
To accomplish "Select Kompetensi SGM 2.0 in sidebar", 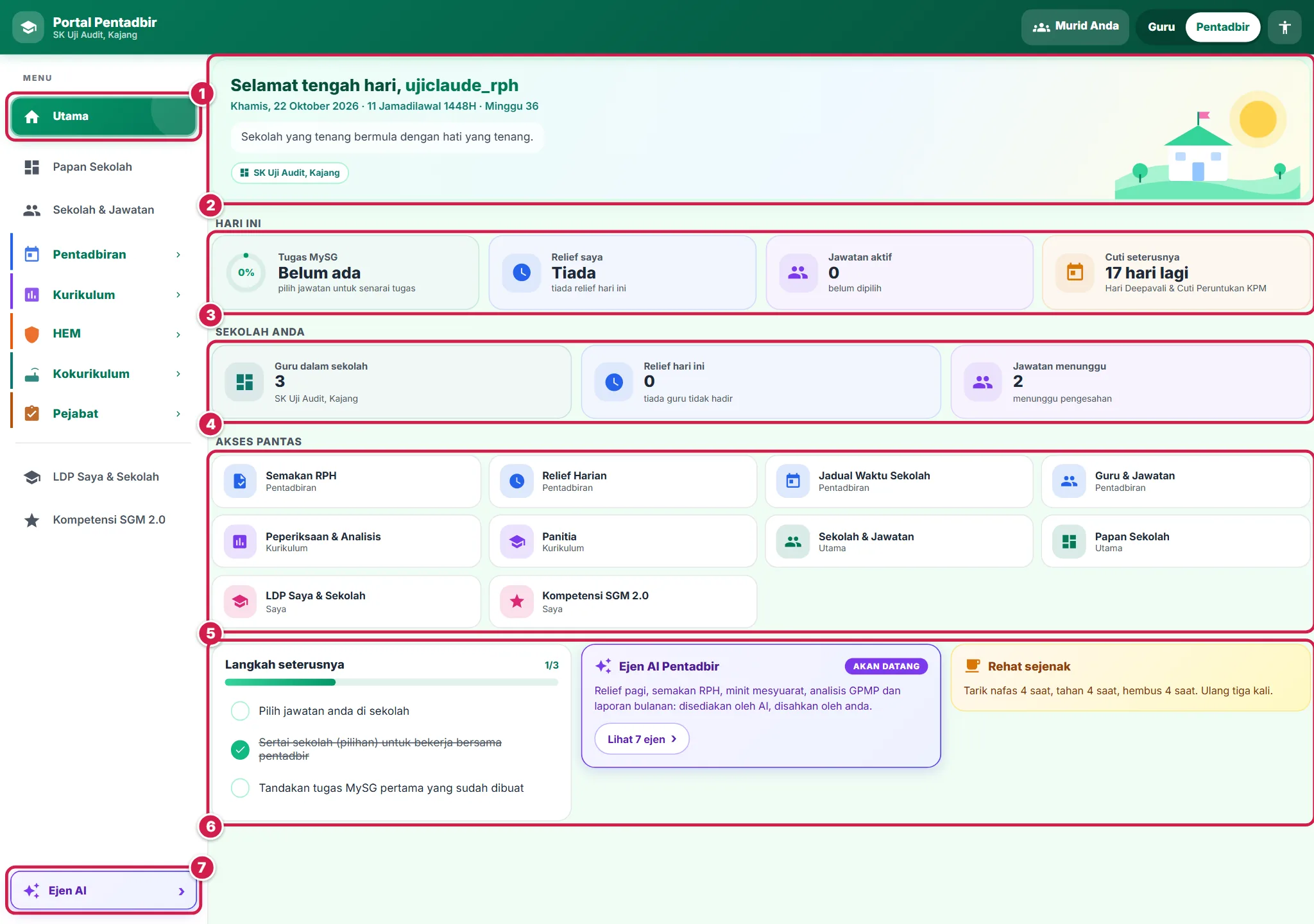I will click(x=103, y=520).
